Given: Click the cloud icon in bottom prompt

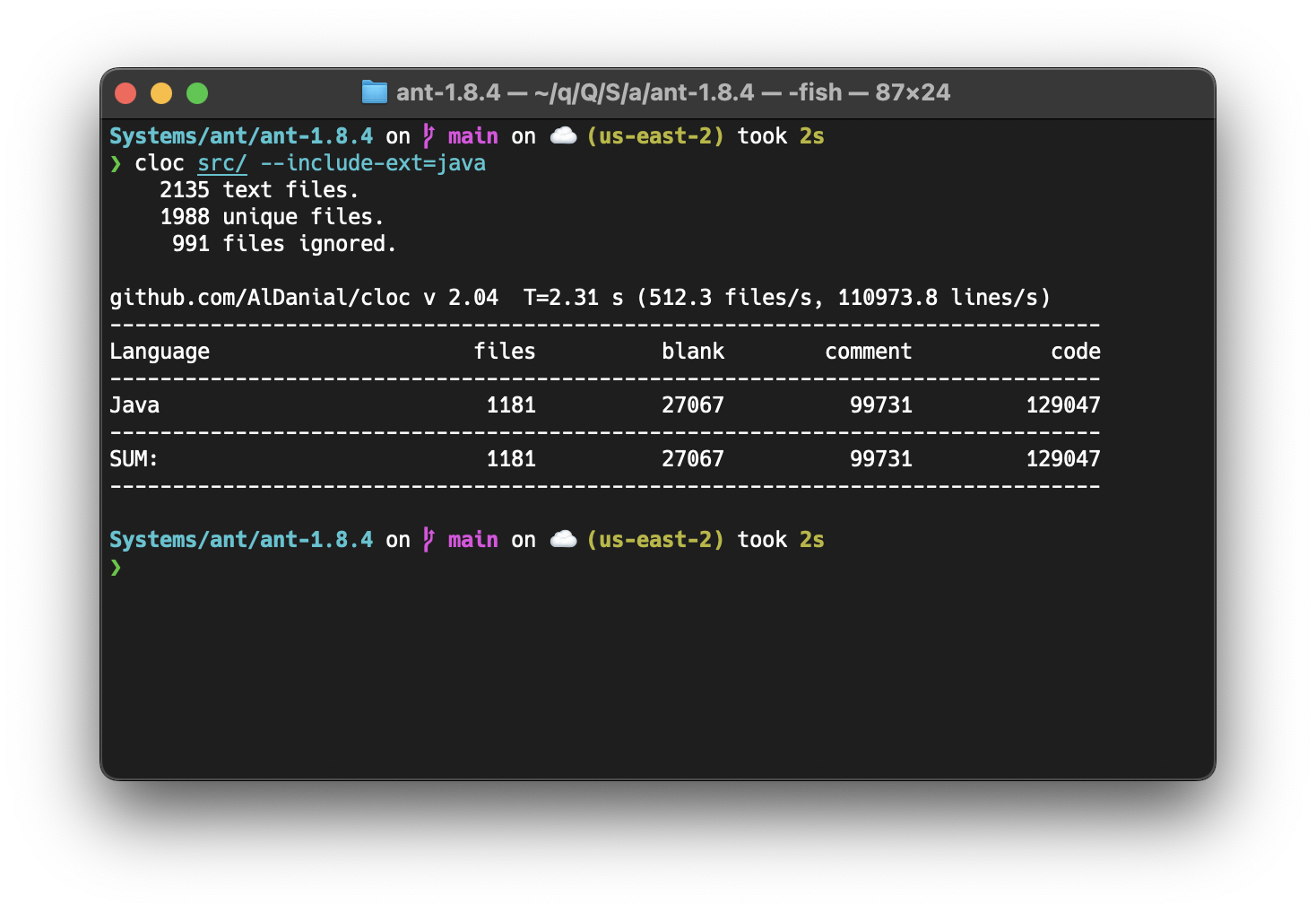Looking at the screenshot, I should (563, 539).
